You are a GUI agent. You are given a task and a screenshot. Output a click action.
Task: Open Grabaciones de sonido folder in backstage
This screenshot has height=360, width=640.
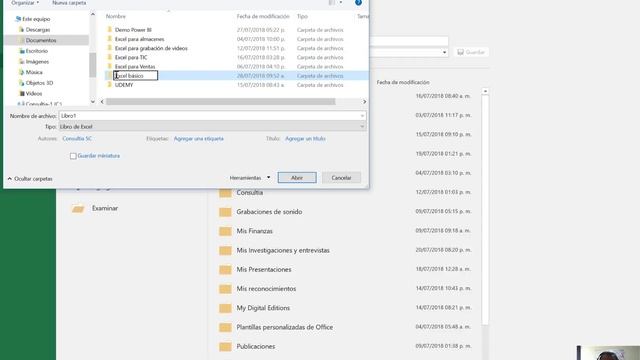click(269, 212)
